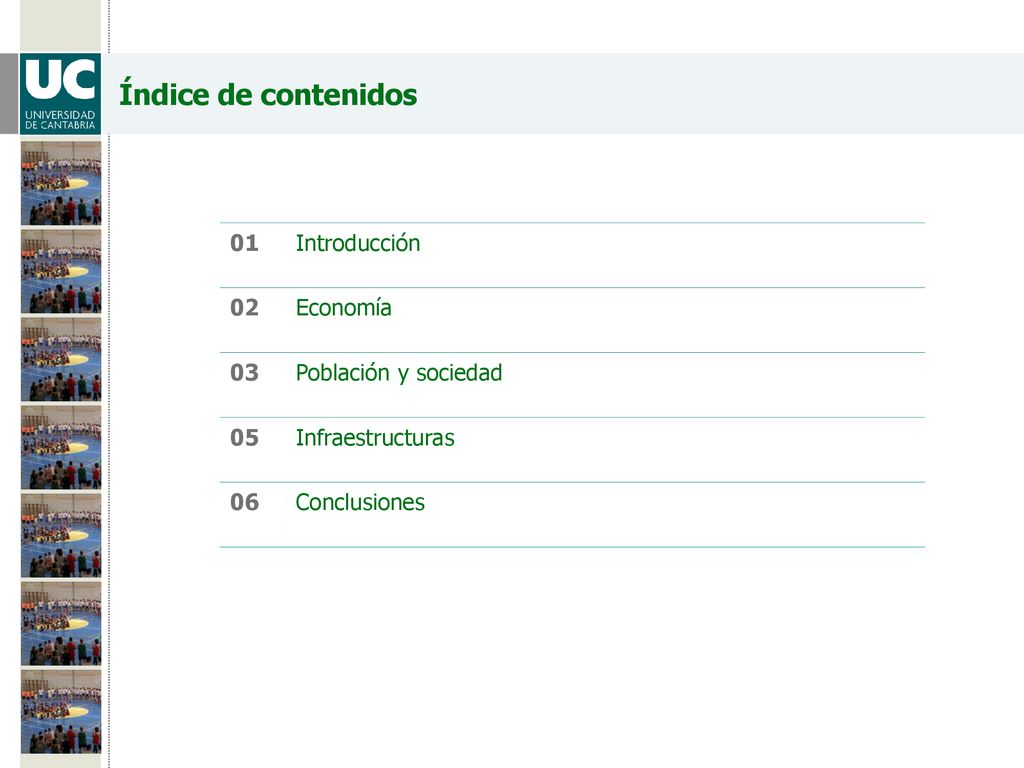Select the bottom sports hall photo in strip
This screenshot has height=768, width=1024.
pos(61,712)
